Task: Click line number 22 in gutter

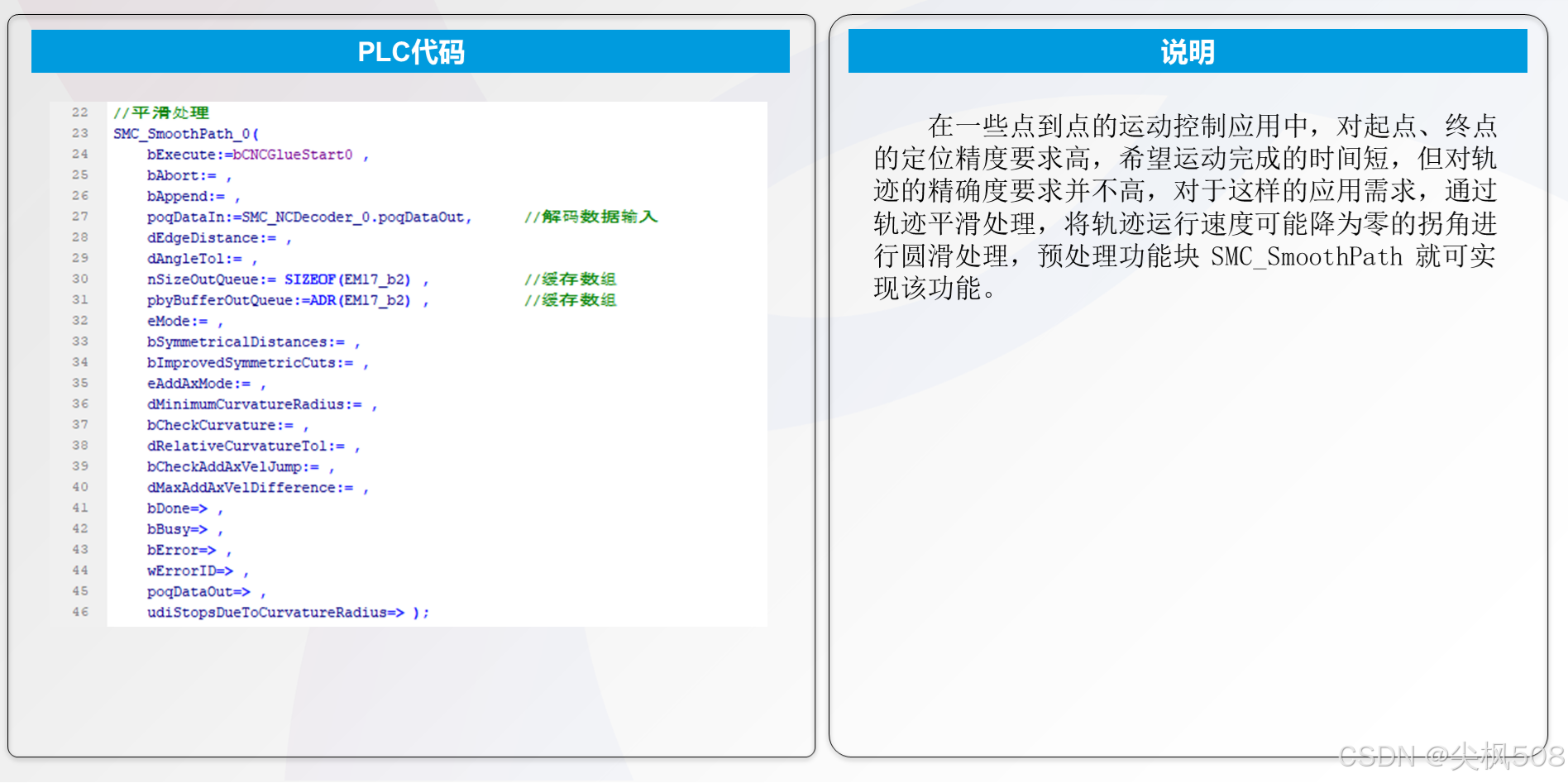Action: point(79,112)
